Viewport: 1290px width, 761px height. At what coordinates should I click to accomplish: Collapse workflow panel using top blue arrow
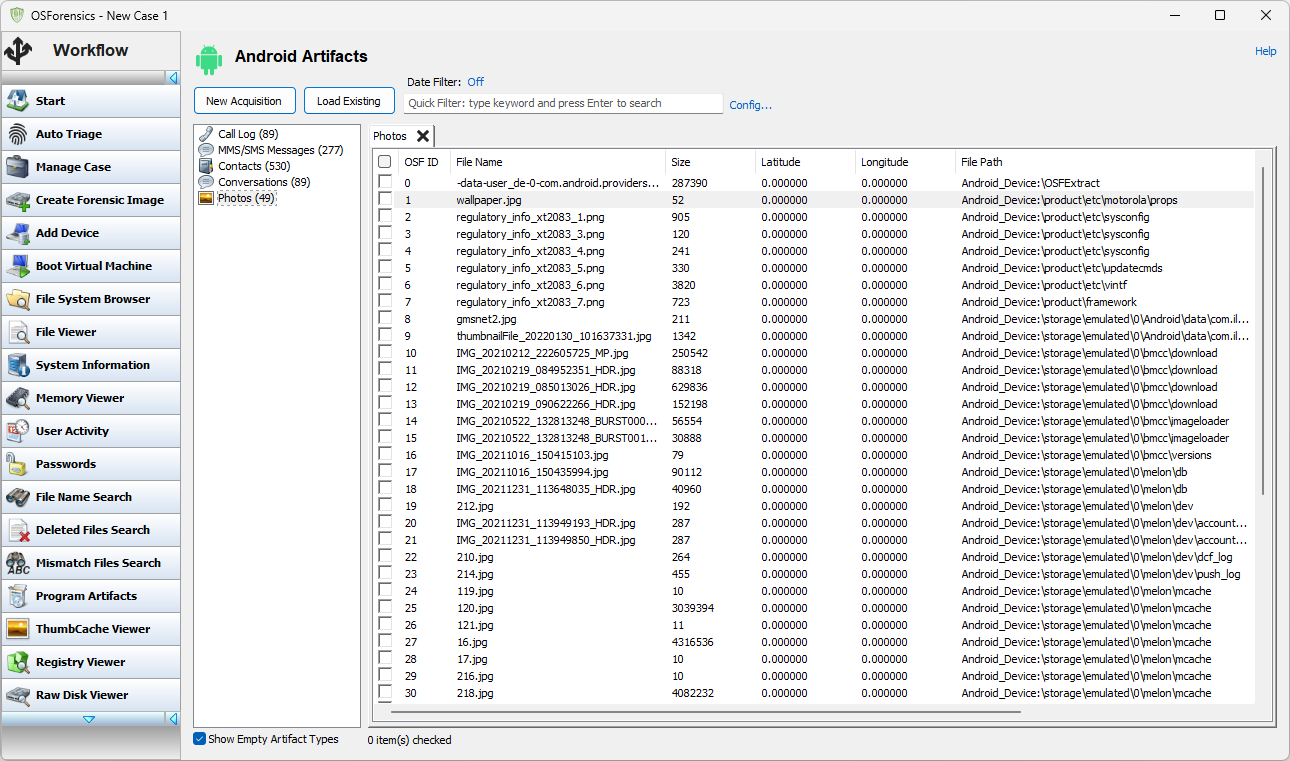click(x=173, y=77)
